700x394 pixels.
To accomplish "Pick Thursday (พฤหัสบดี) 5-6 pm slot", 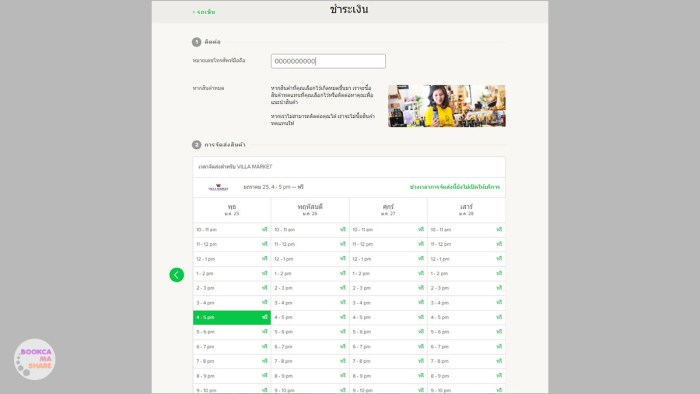I will point(310,332).
